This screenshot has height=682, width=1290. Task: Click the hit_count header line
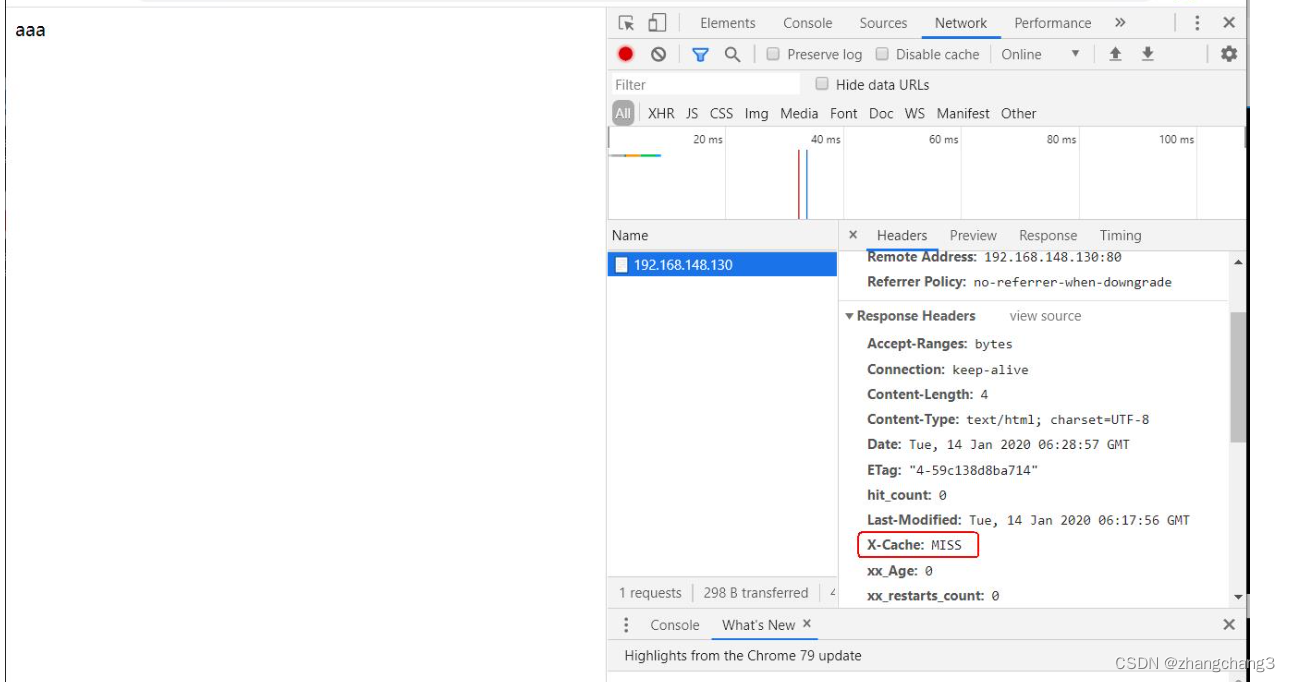pos(906,495)
